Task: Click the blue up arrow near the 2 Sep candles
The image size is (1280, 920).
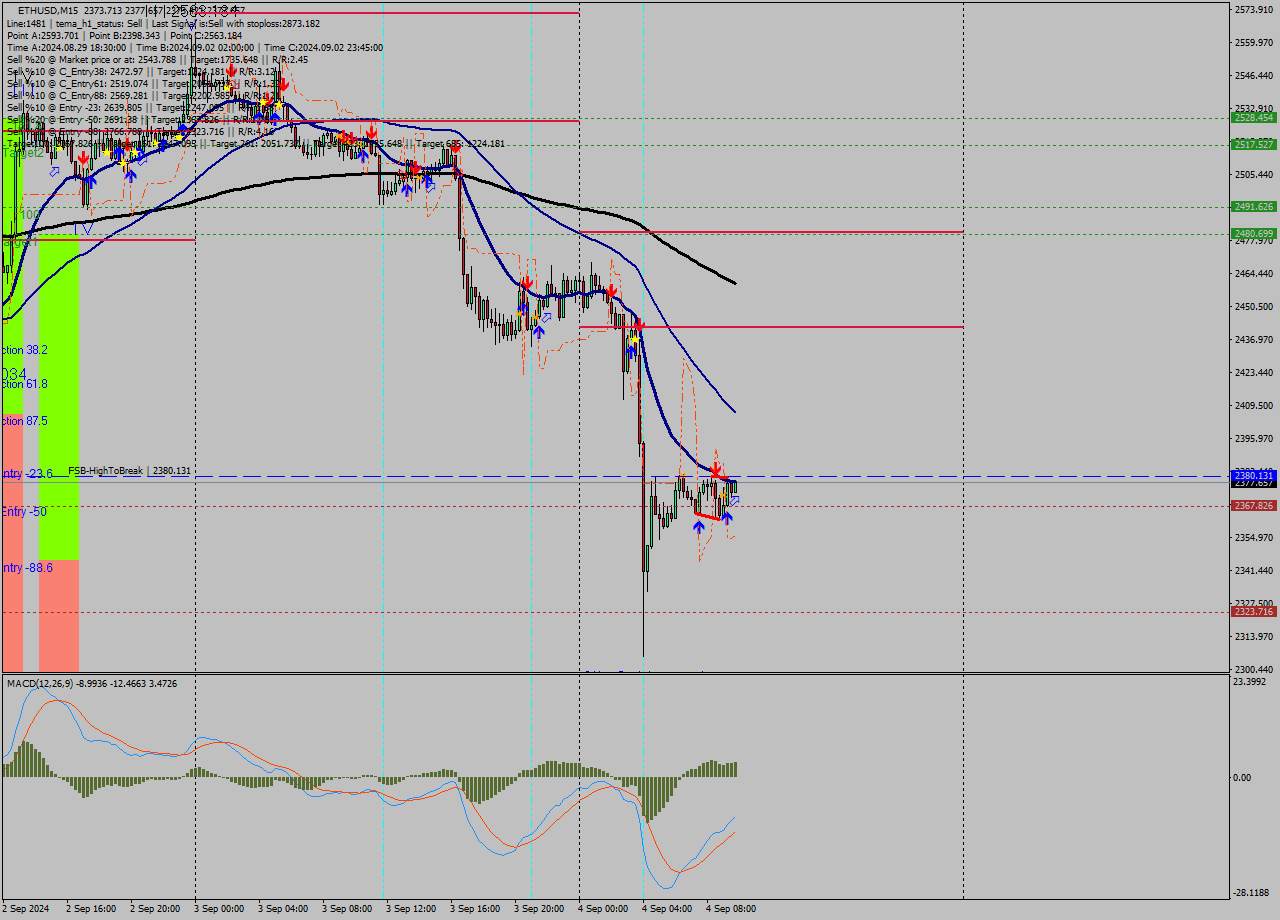Action: 92,182
